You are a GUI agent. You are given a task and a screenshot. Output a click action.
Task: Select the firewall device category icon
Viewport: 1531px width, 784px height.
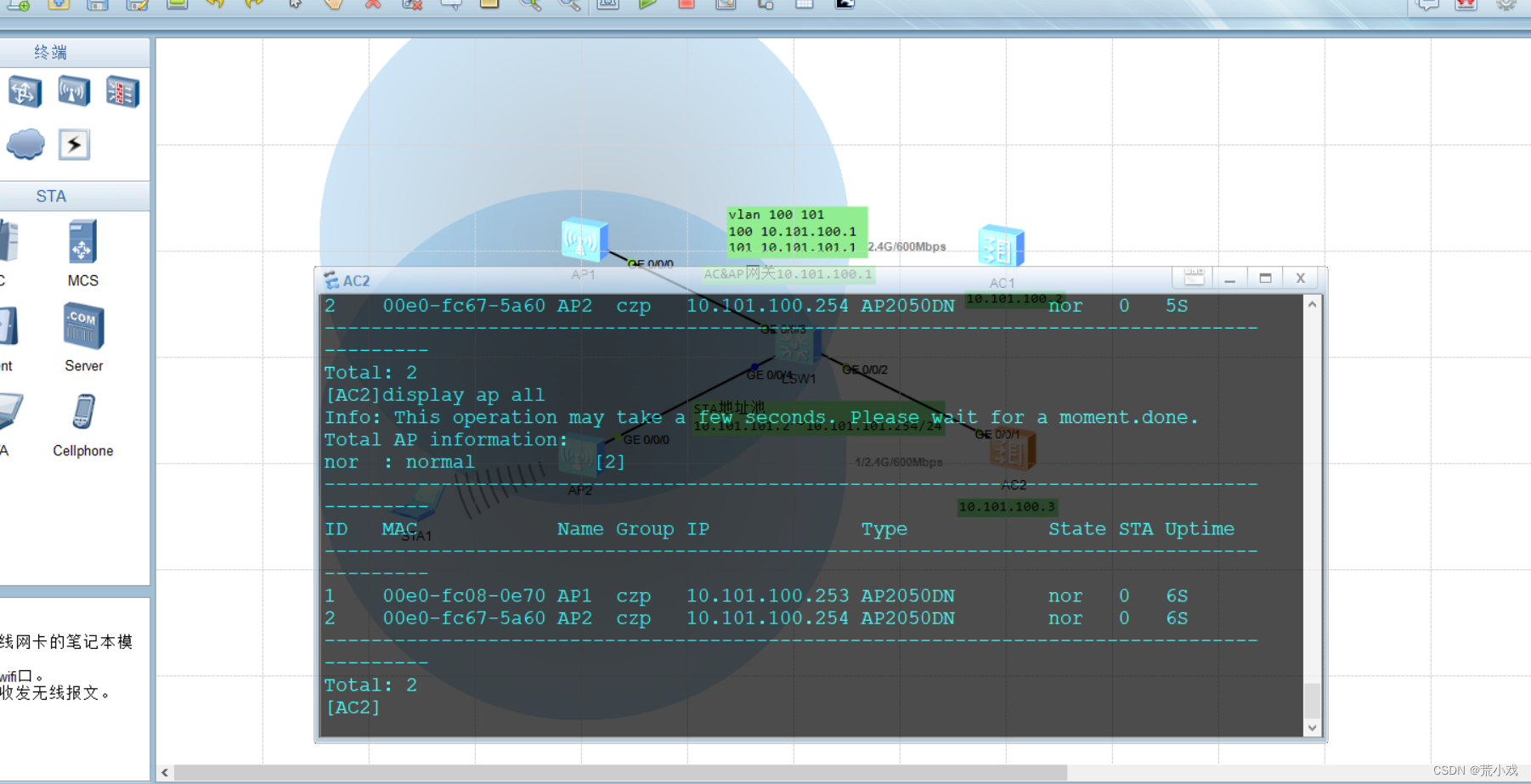(x=123, y=92)
